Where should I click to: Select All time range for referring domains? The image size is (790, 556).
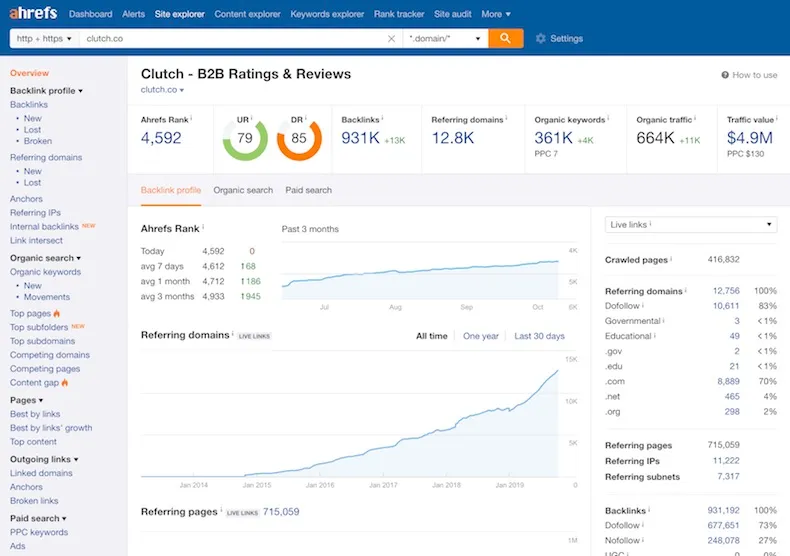(x=431, y=336)
